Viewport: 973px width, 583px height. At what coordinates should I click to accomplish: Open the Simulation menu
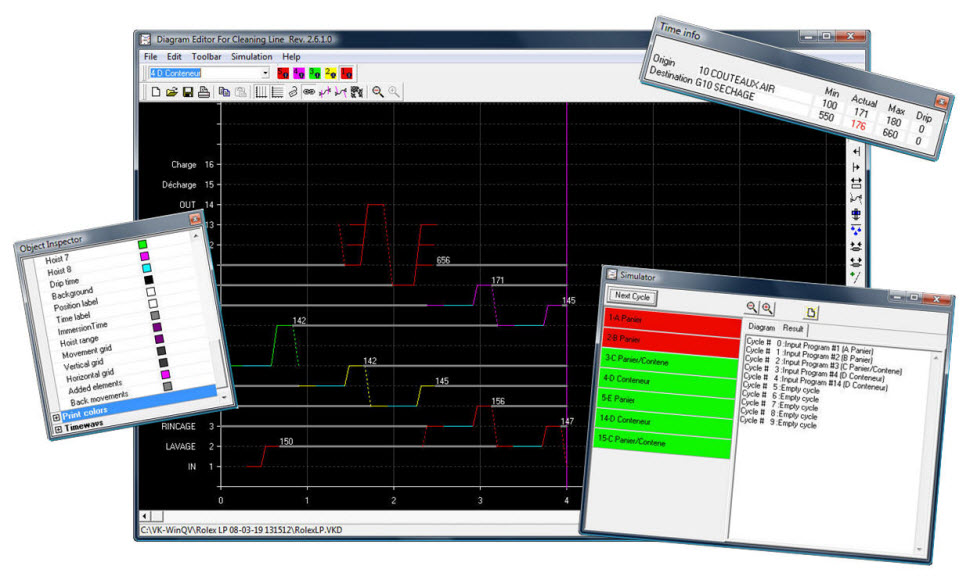click(251, 57)
